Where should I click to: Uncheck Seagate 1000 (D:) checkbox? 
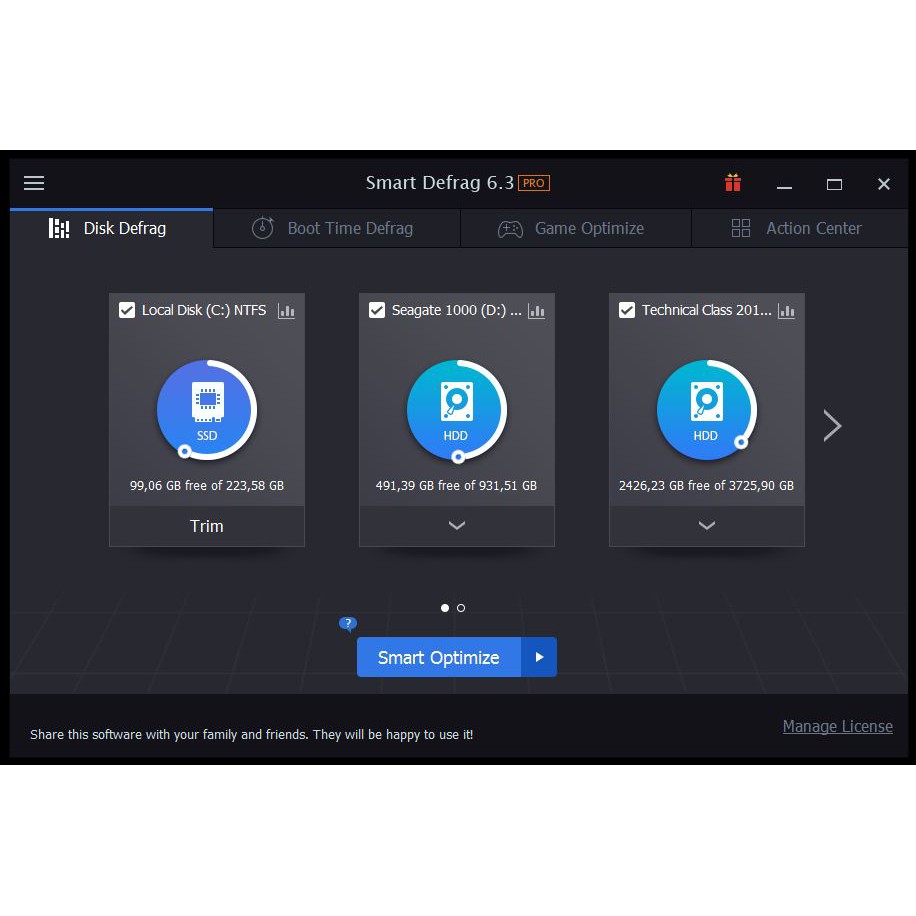pos(377,310)
